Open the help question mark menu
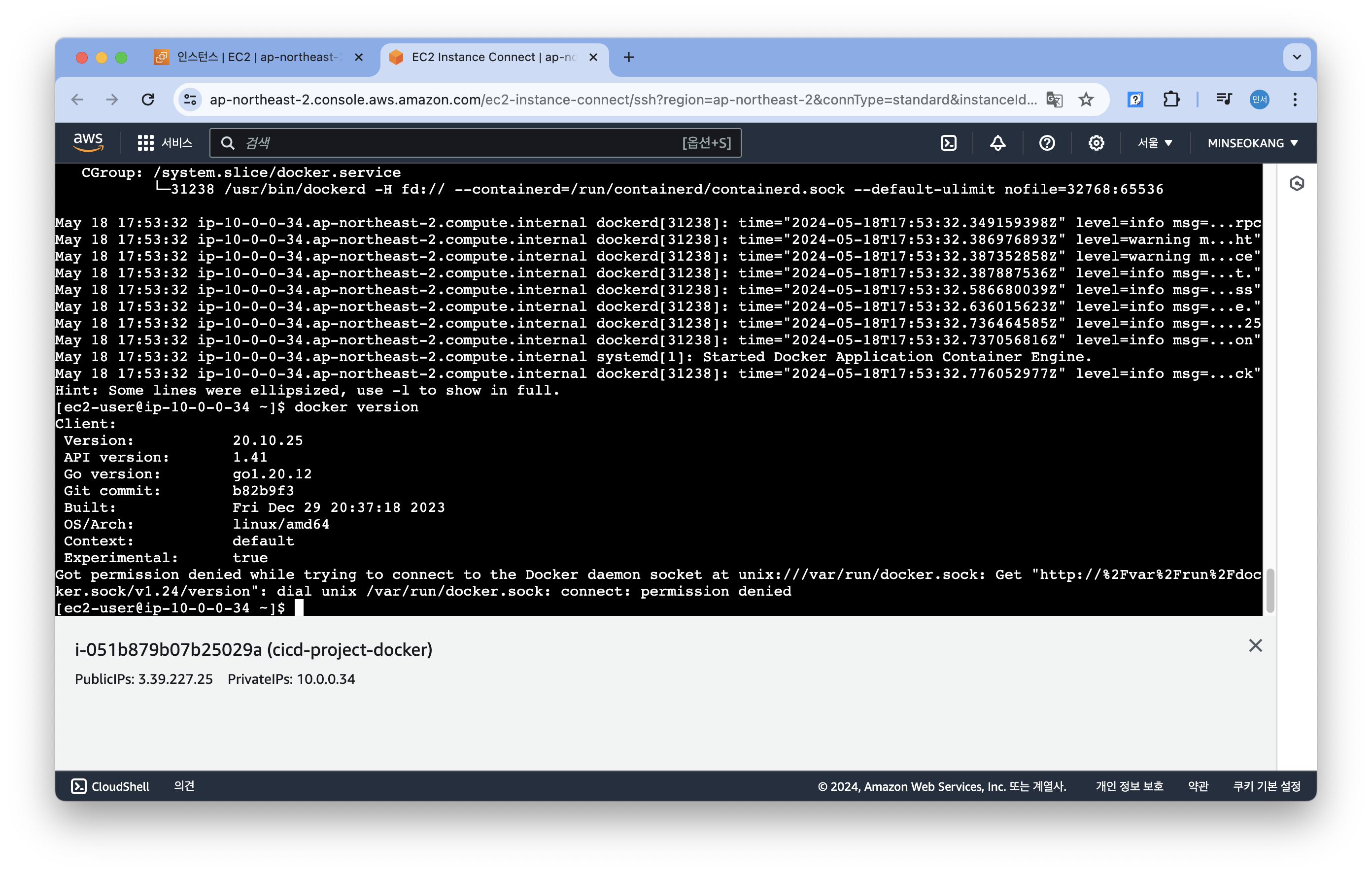1372x874 pixels. [x=1047, y=143]
